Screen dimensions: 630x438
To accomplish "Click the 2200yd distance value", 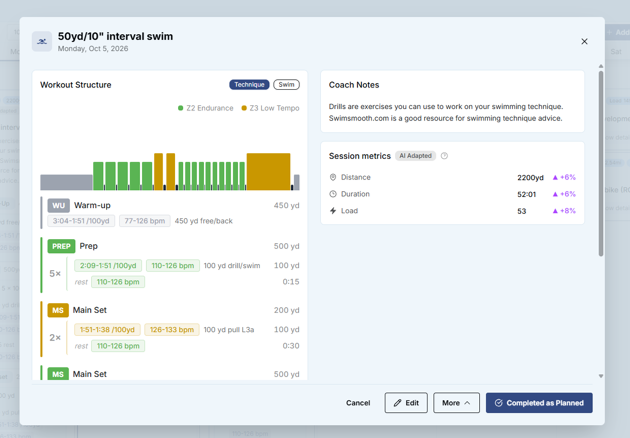I will pyautogui.click(x=530, y=178).
